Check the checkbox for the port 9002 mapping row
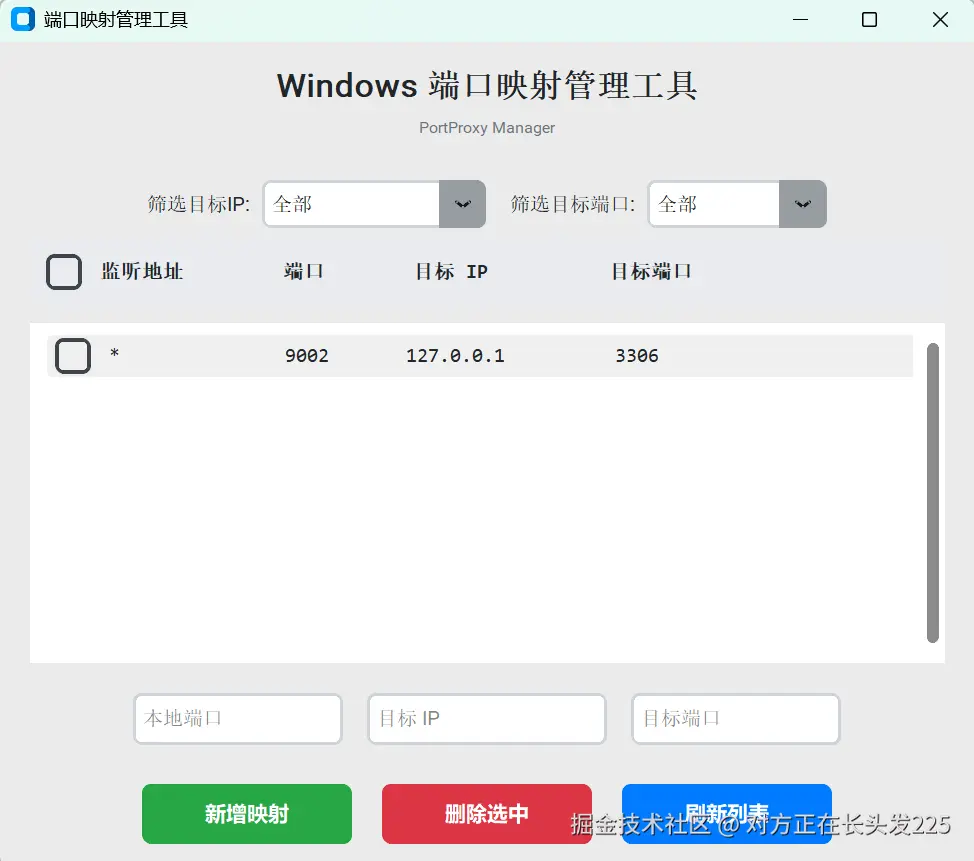The height and width of the screenshot is (861, 974). [72, 355]
